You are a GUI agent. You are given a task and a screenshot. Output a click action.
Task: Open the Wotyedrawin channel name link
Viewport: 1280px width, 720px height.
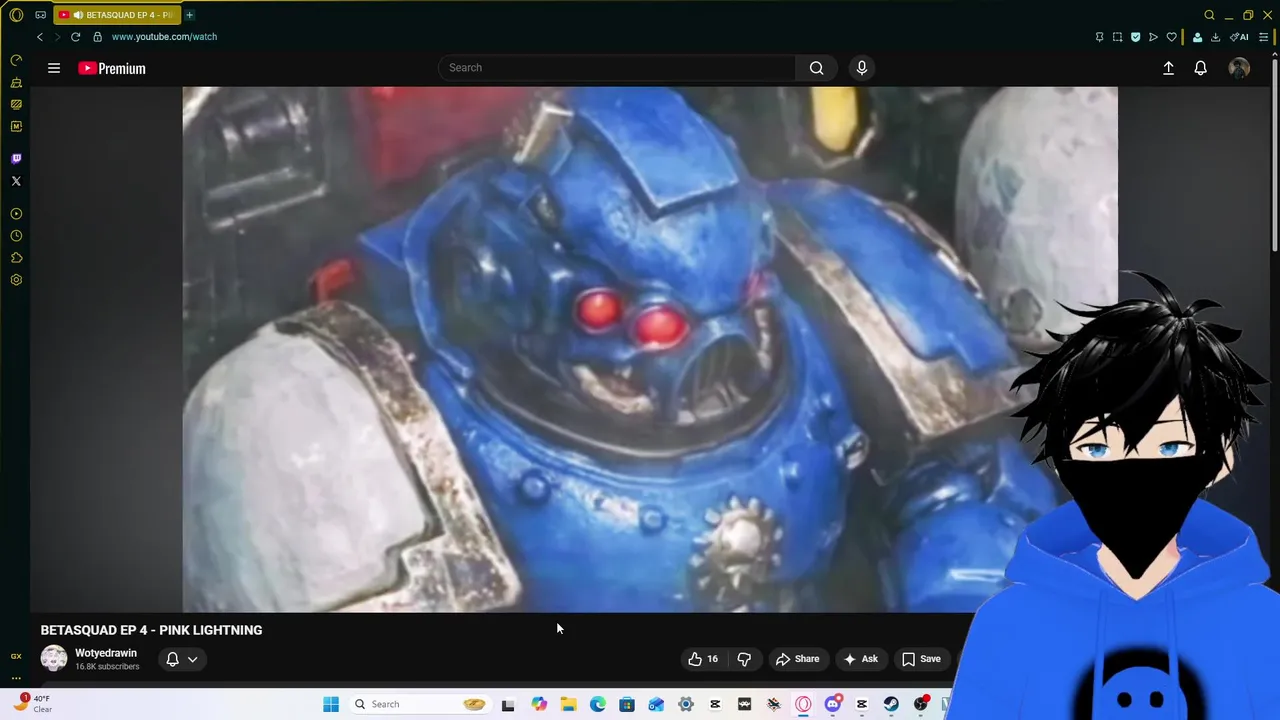[x=106, y=653]
